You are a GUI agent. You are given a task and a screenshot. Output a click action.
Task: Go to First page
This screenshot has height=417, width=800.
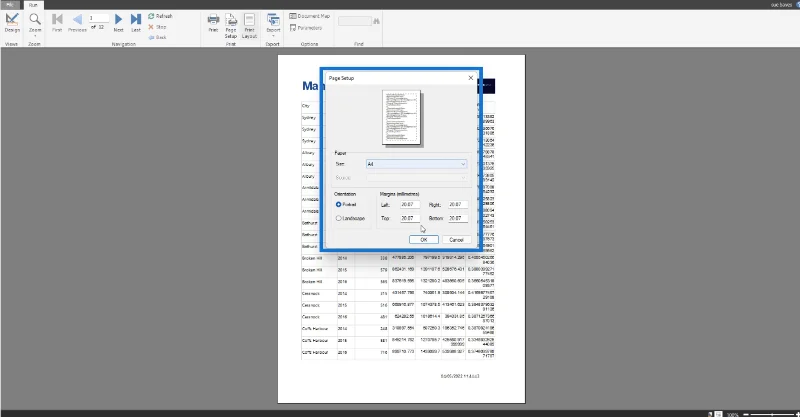tap(57, 23)
